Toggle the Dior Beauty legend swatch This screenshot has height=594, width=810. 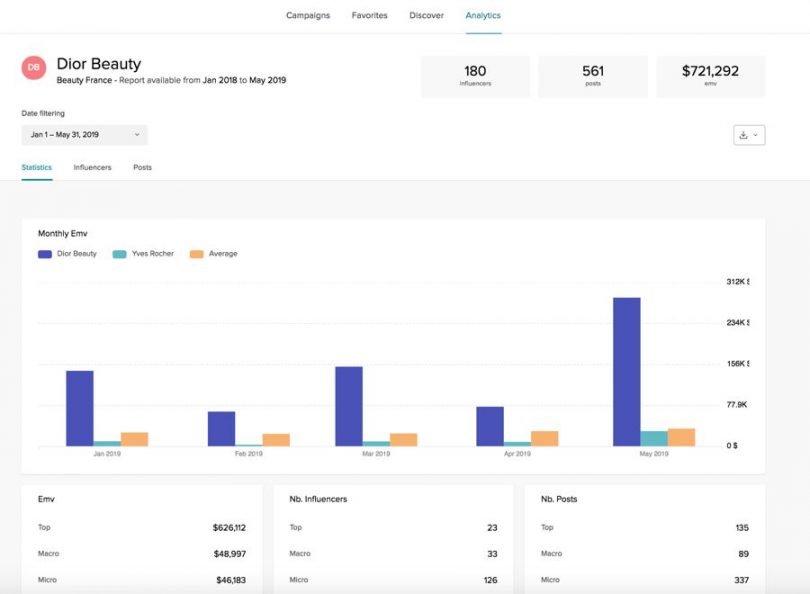pos(45,254)
